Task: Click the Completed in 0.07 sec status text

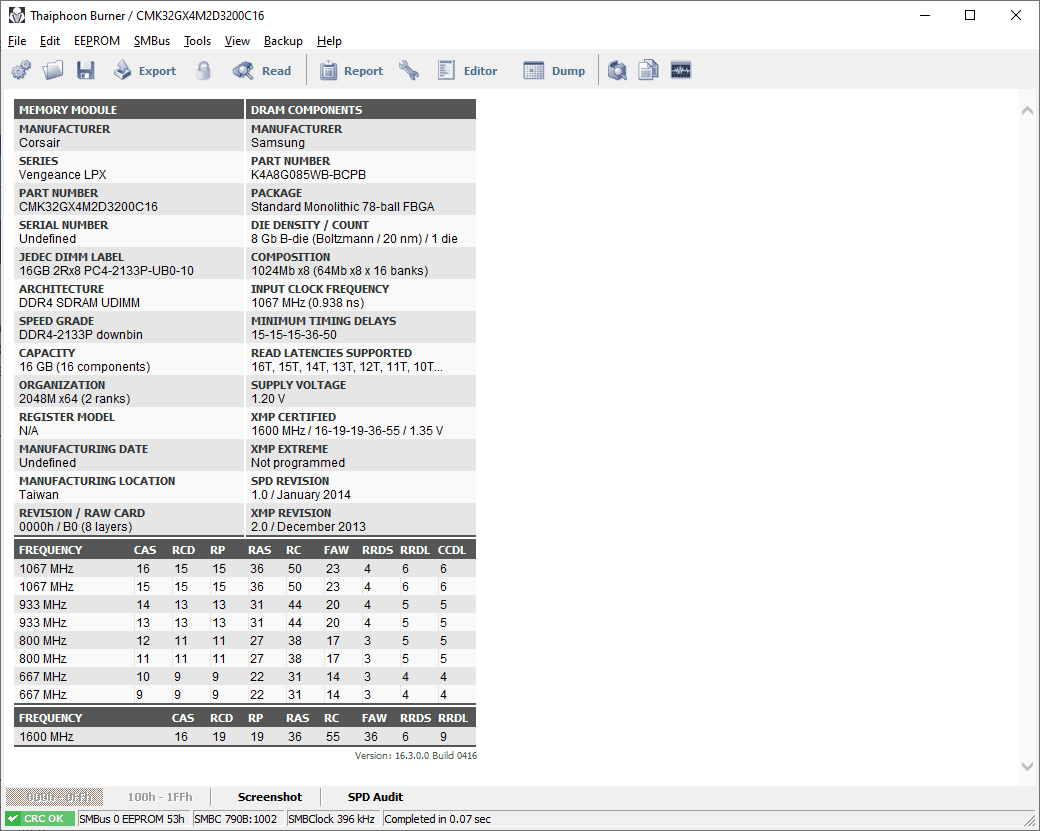Action: coord(438,819)
